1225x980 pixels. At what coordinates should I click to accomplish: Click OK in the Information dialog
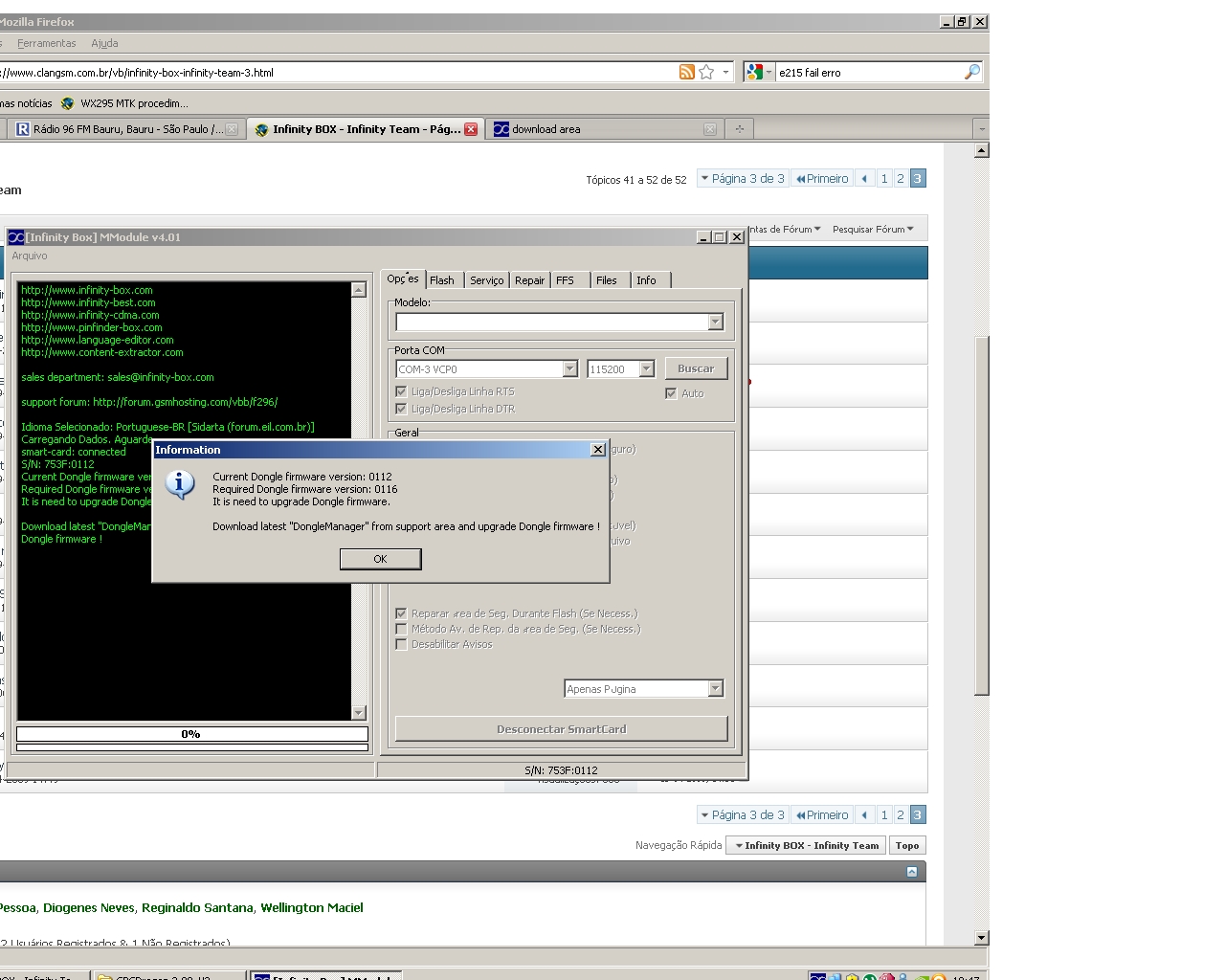380,559
